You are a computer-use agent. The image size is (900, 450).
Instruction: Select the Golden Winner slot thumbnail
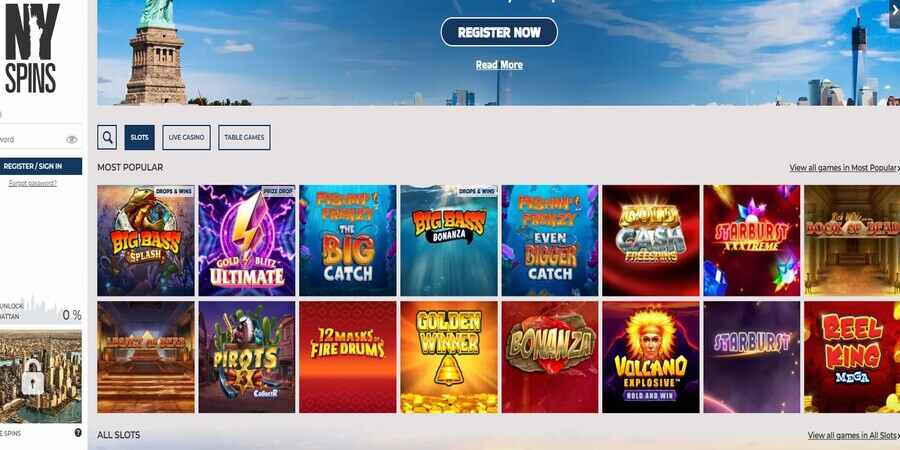(x=449, y=357)
